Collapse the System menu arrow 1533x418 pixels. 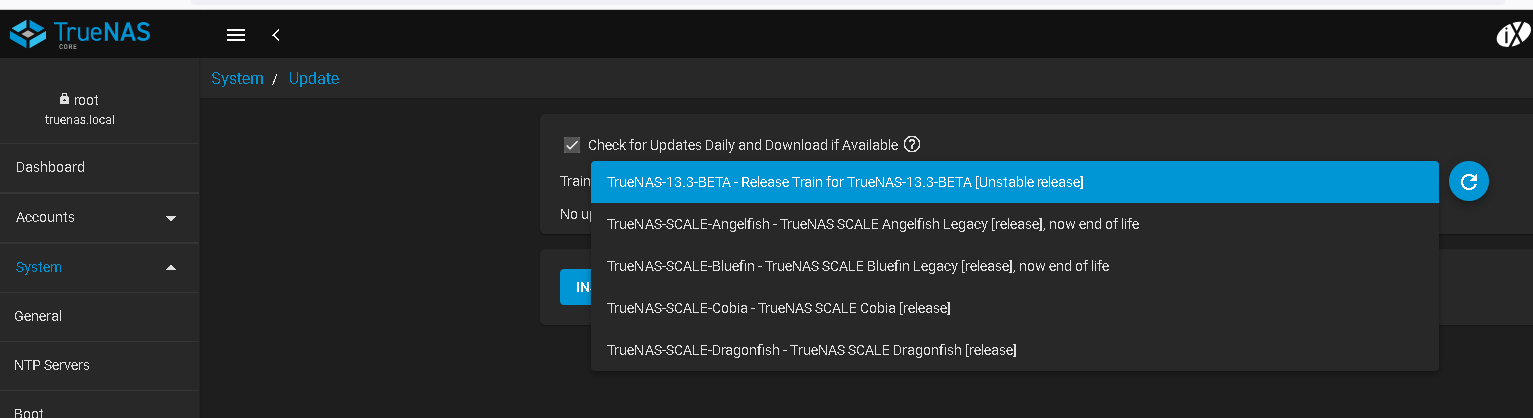click(171, 267)
